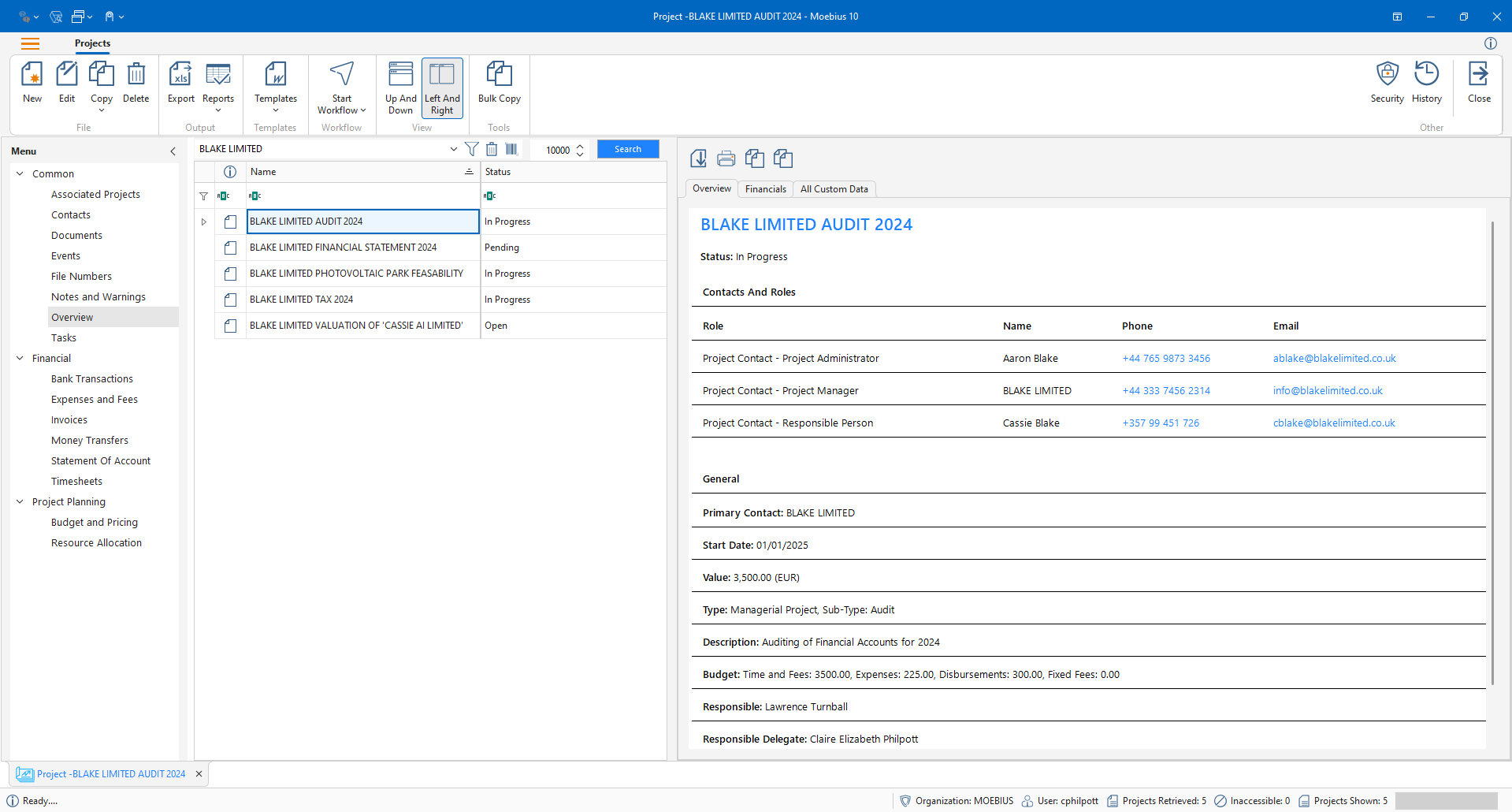Toggle the Left And Right view

[x=442, y=87]
